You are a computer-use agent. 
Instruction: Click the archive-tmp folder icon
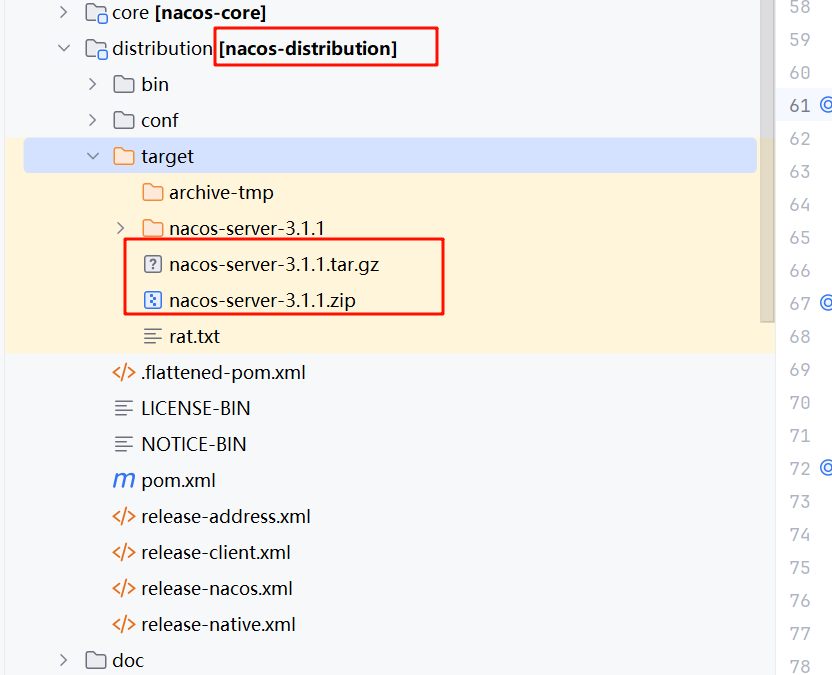click(153, 192)
